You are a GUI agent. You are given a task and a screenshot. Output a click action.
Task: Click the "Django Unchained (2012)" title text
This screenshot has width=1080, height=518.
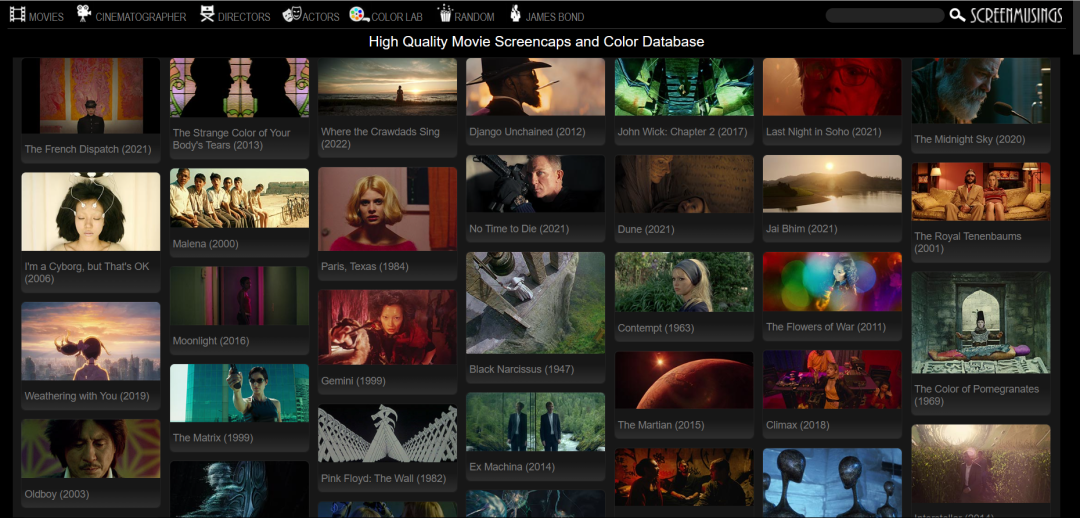tap(527, 132)
